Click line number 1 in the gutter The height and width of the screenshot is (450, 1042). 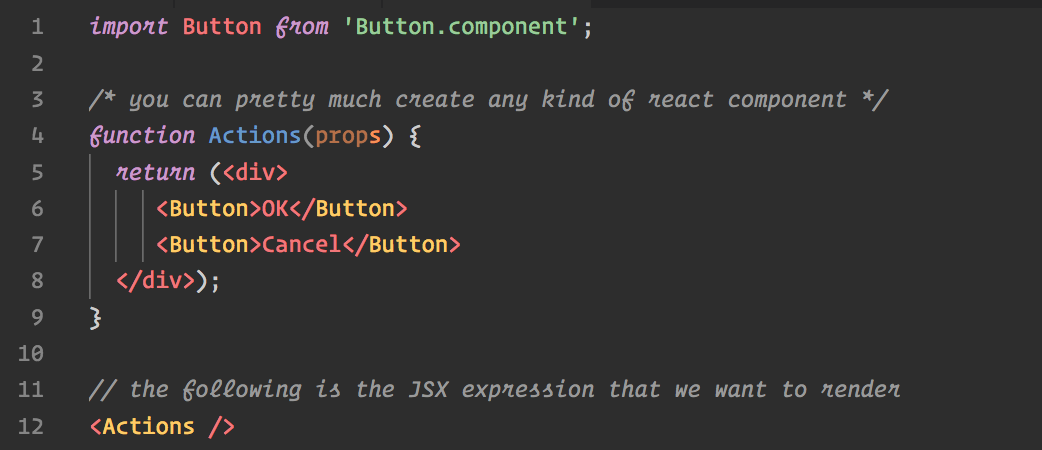point(37,28)
